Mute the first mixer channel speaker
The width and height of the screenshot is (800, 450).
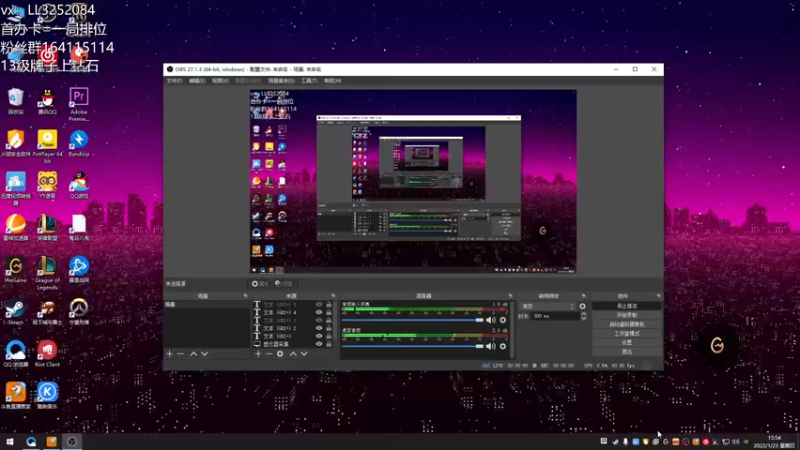click(x=490, y=320)
